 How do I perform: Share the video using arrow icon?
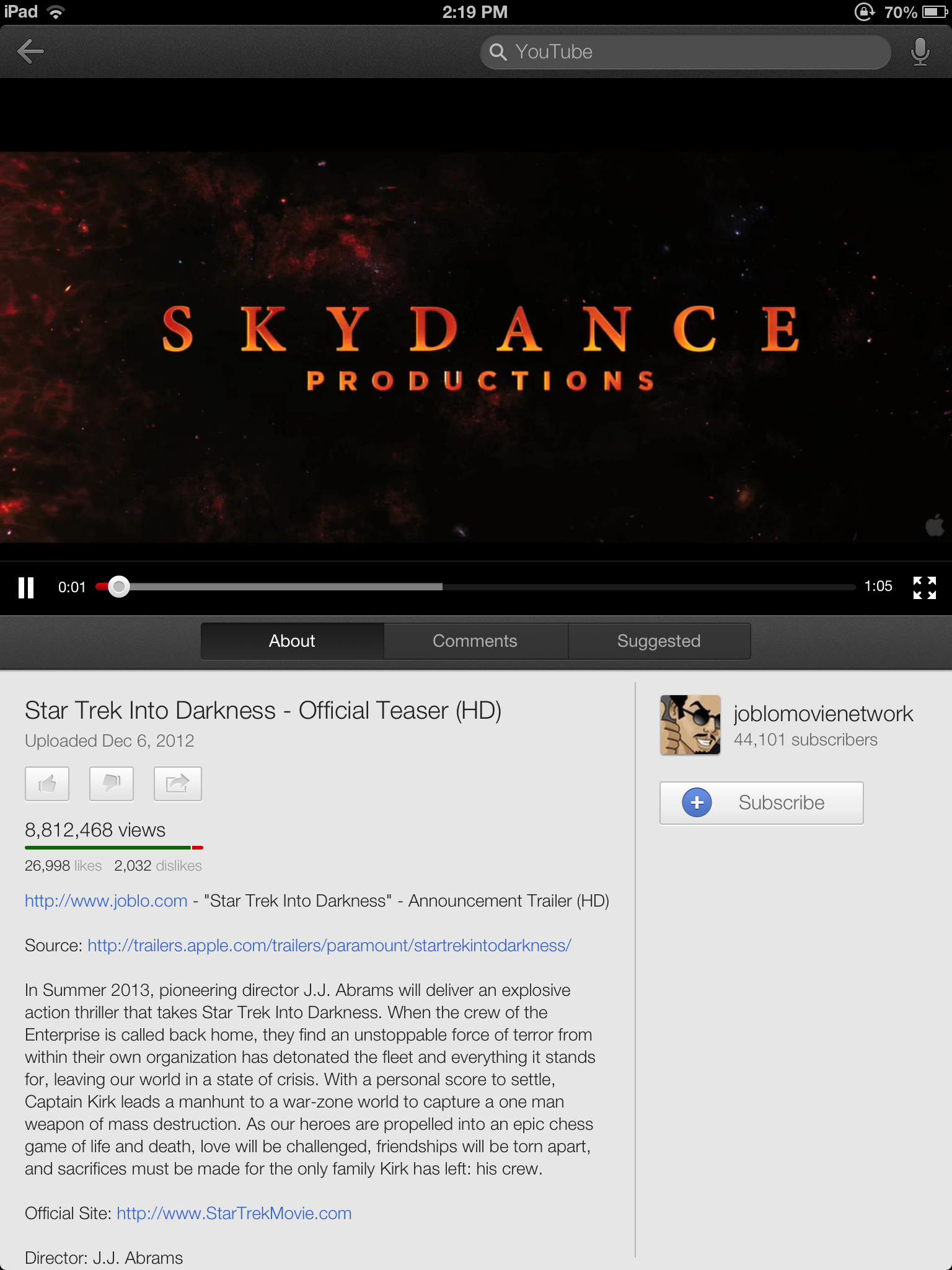[x=177, y=784]
